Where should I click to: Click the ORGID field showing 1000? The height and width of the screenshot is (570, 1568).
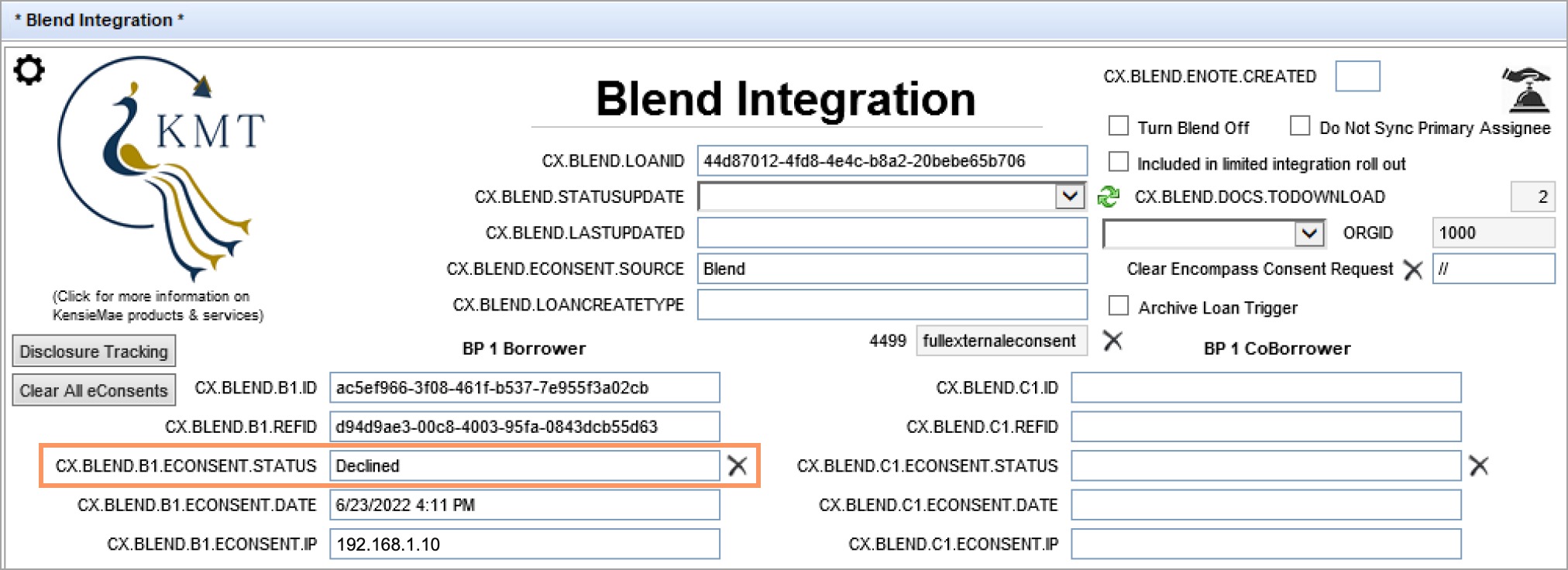point(1493,232)
